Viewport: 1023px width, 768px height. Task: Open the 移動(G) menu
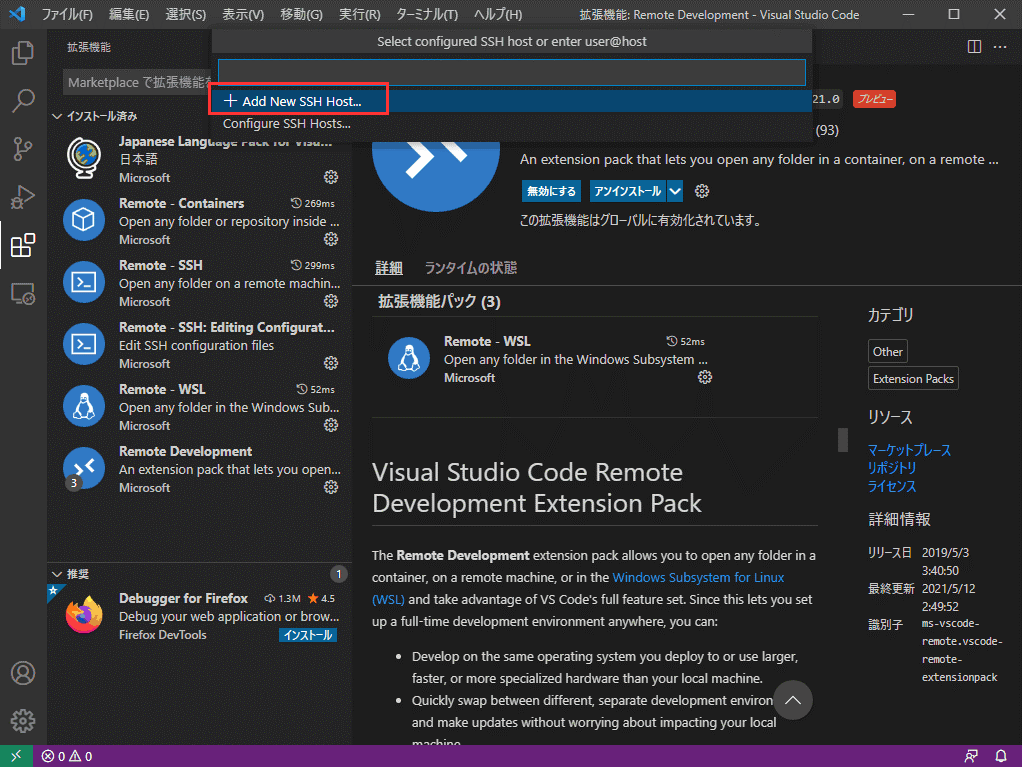(x=301, y=14)
